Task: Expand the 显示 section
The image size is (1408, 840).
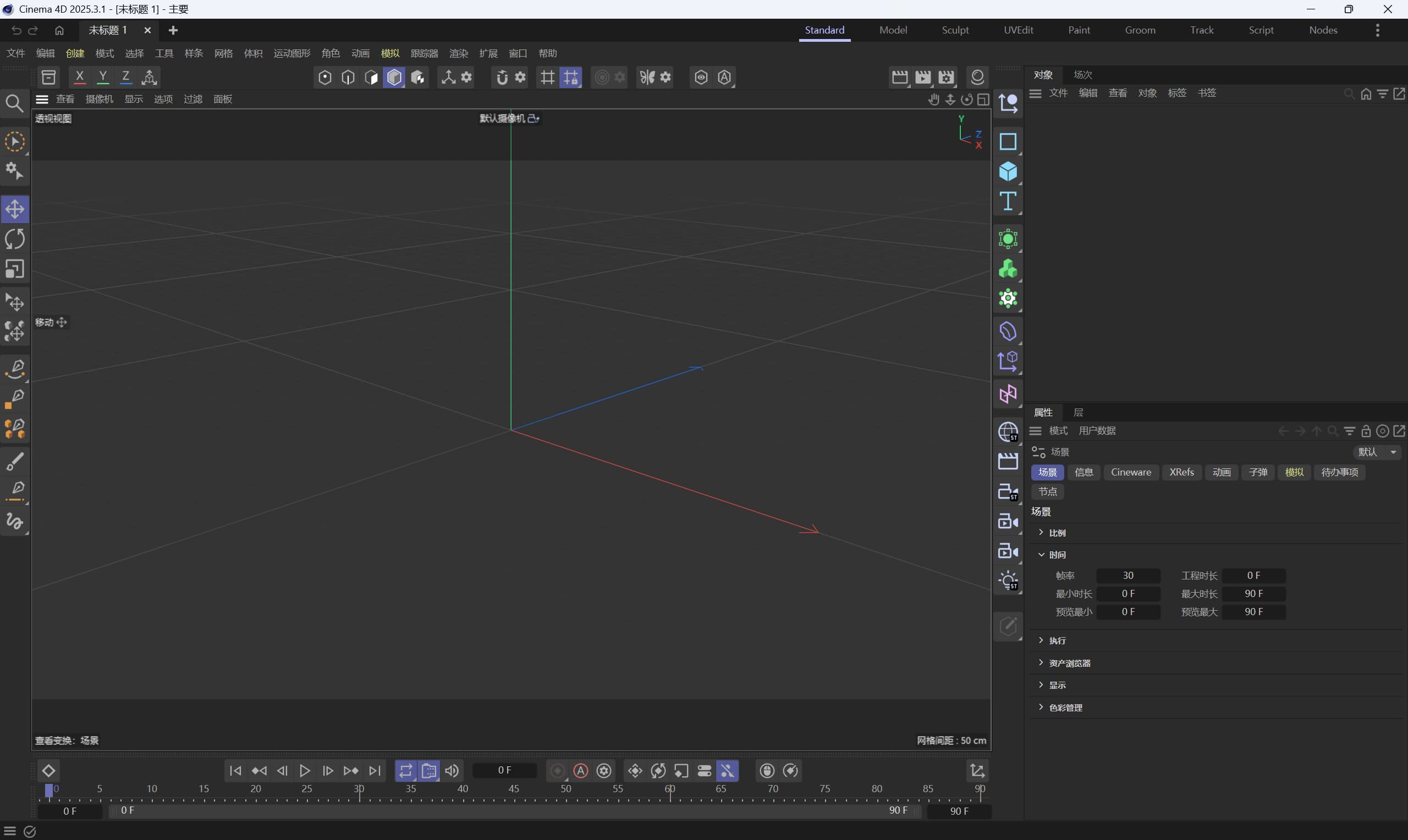Action: [1041, 684]
